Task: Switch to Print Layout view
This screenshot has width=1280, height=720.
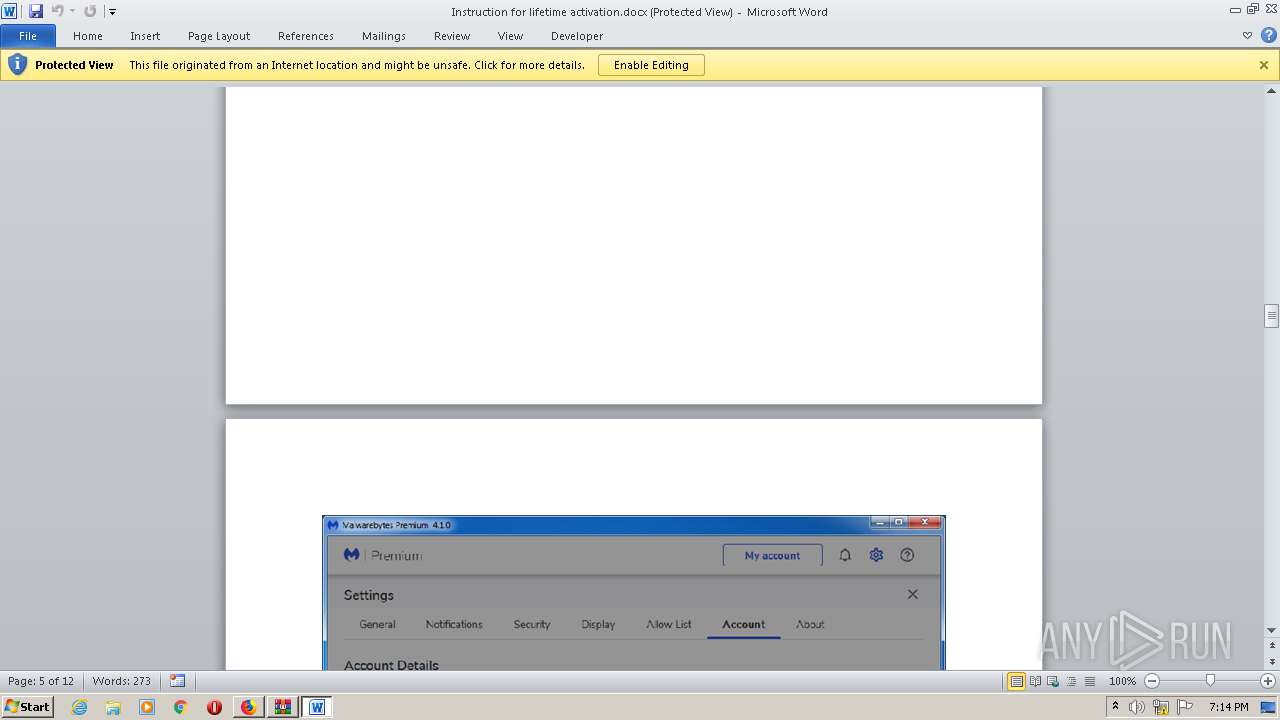Action: 1017,681
